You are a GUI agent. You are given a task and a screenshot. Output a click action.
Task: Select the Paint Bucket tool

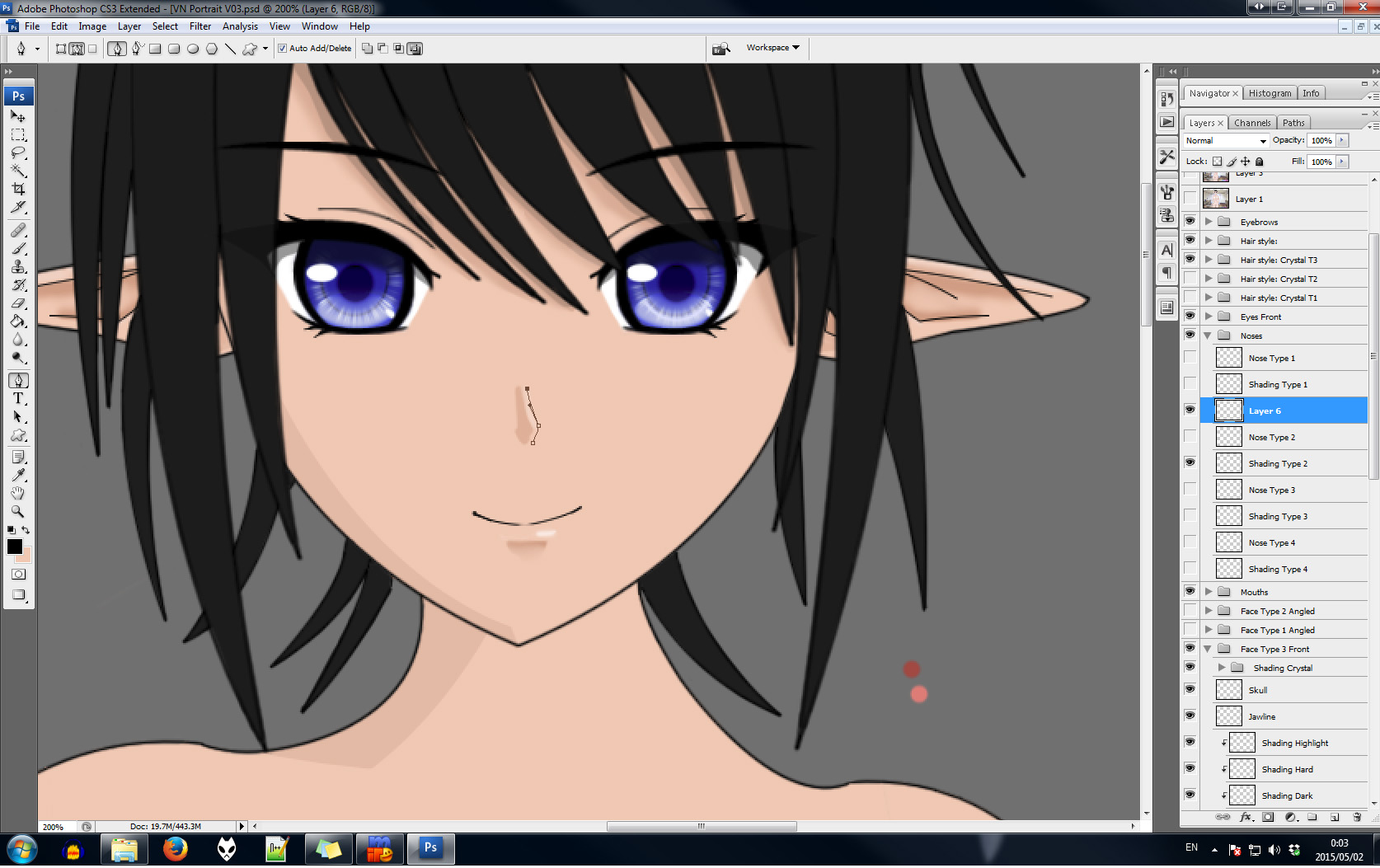[18, 321]
